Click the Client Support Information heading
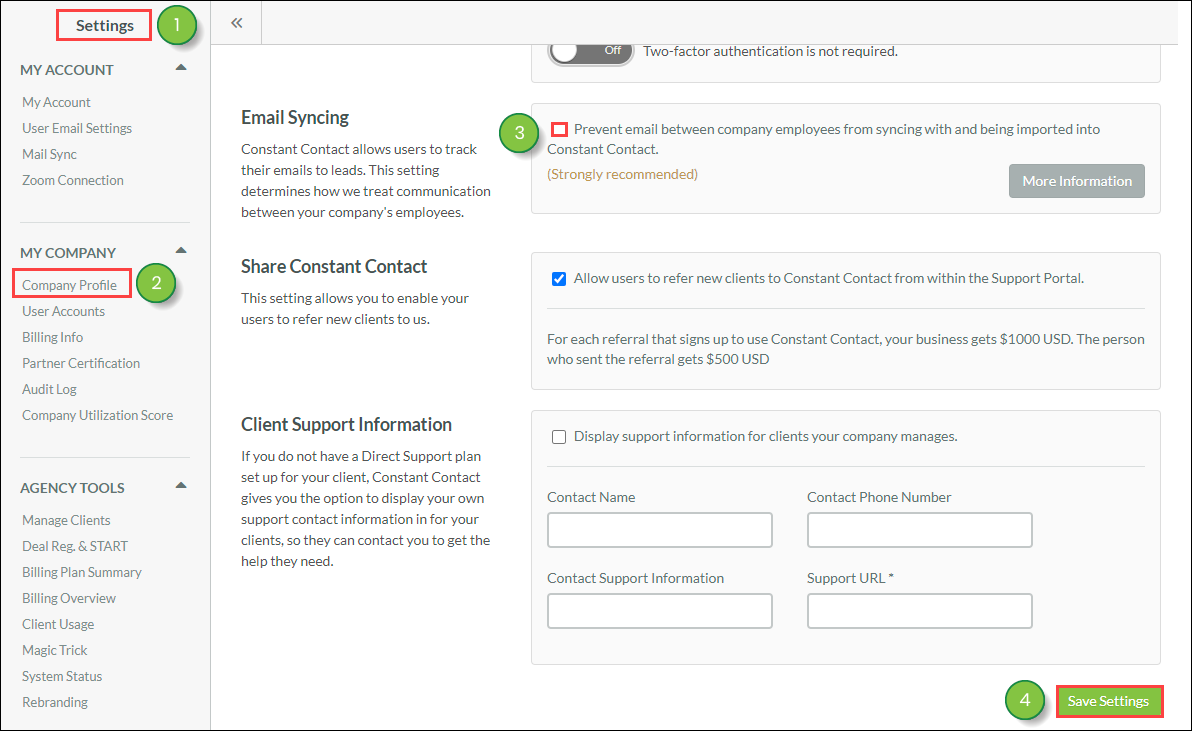This screenshot has height=731, width=1192. tap(346, 425)
